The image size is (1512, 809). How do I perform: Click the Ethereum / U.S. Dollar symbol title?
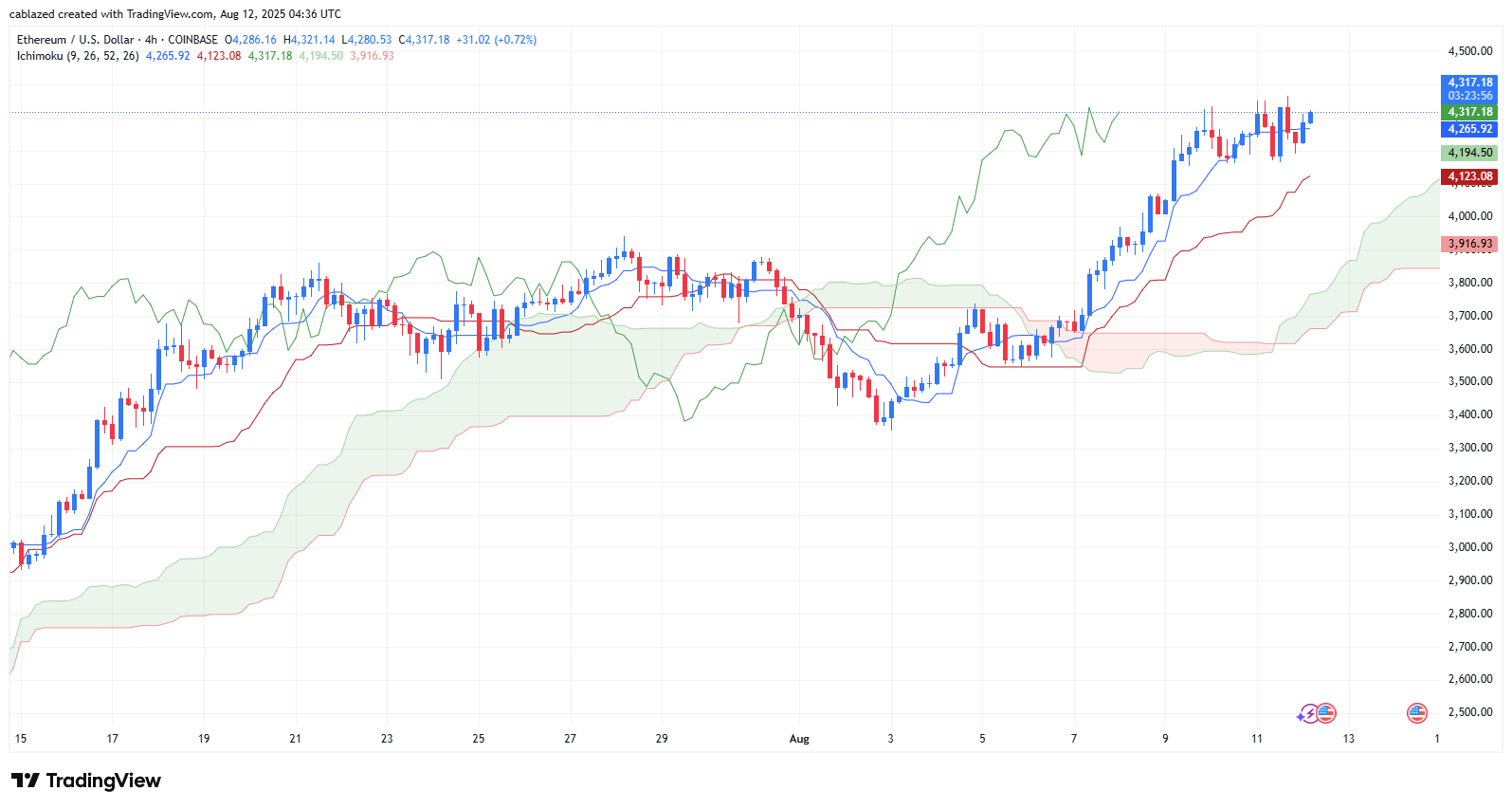[76, 40]
